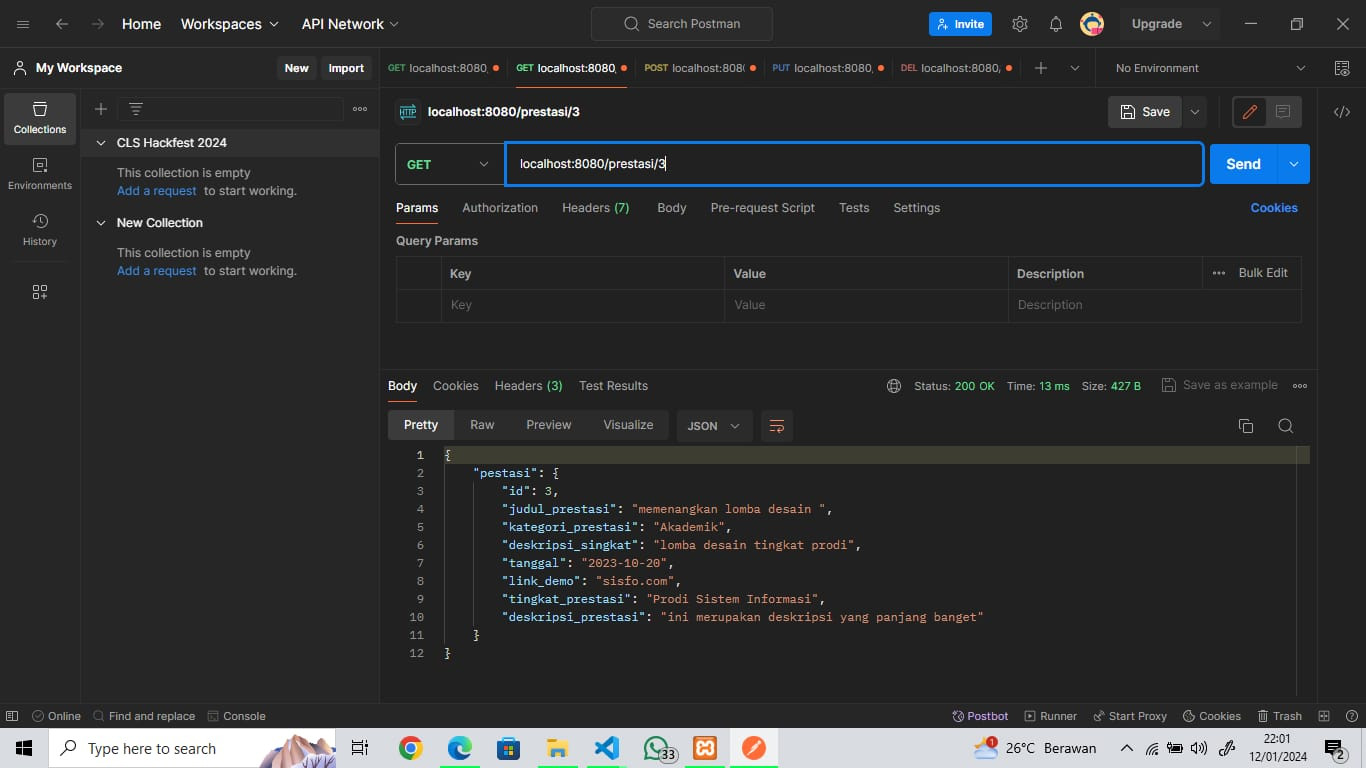1366x768 pixels.
Task: Copy the response body using copy icon
Action: tap(1246, 426)
